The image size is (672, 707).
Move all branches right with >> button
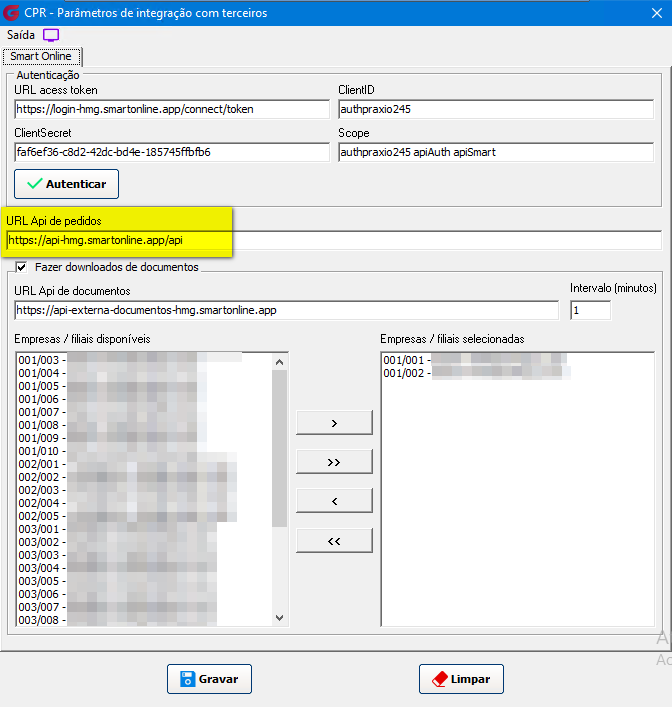[x=334, y=462]
